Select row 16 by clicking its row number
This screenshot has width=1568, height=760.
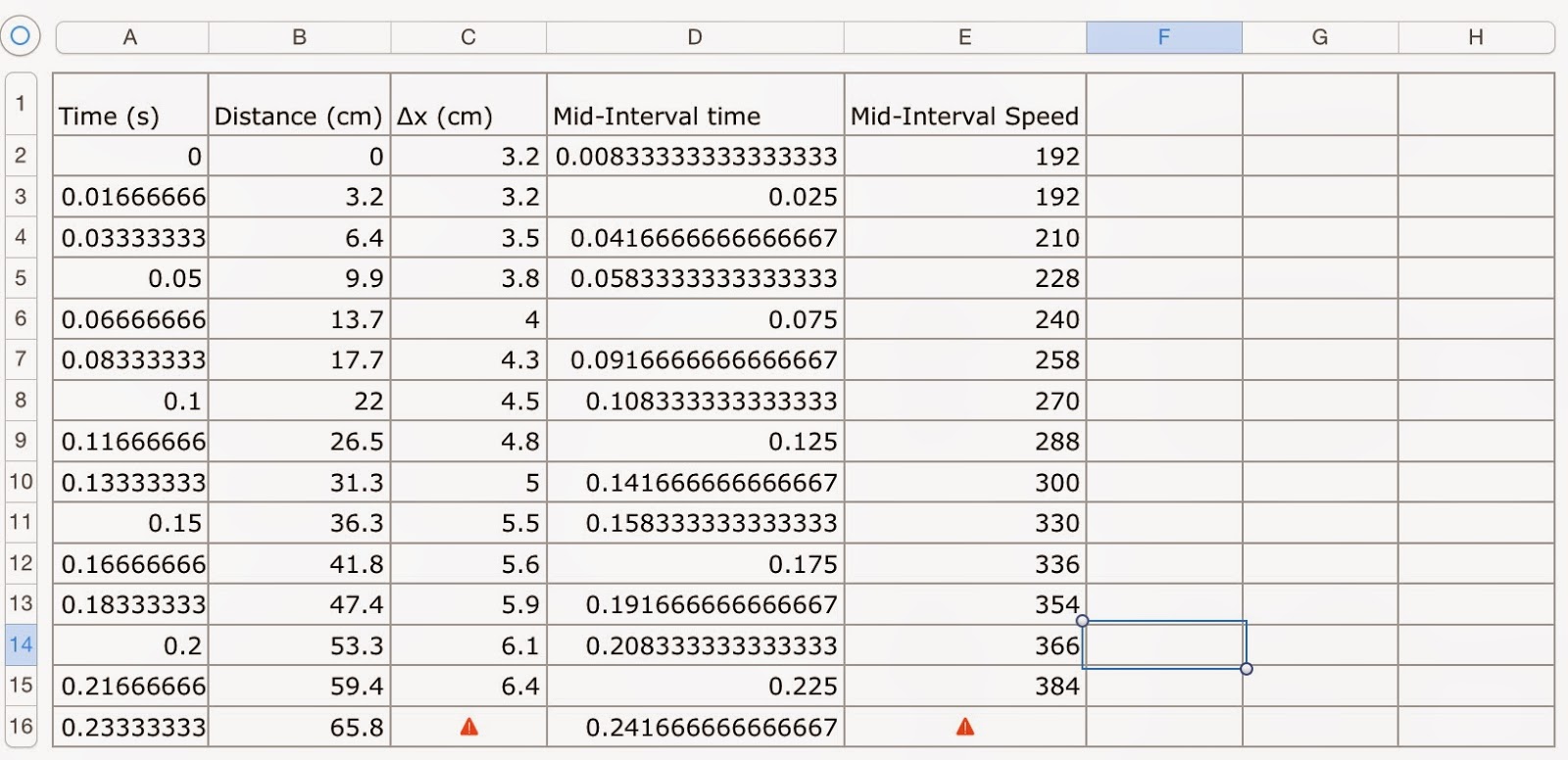20,727
